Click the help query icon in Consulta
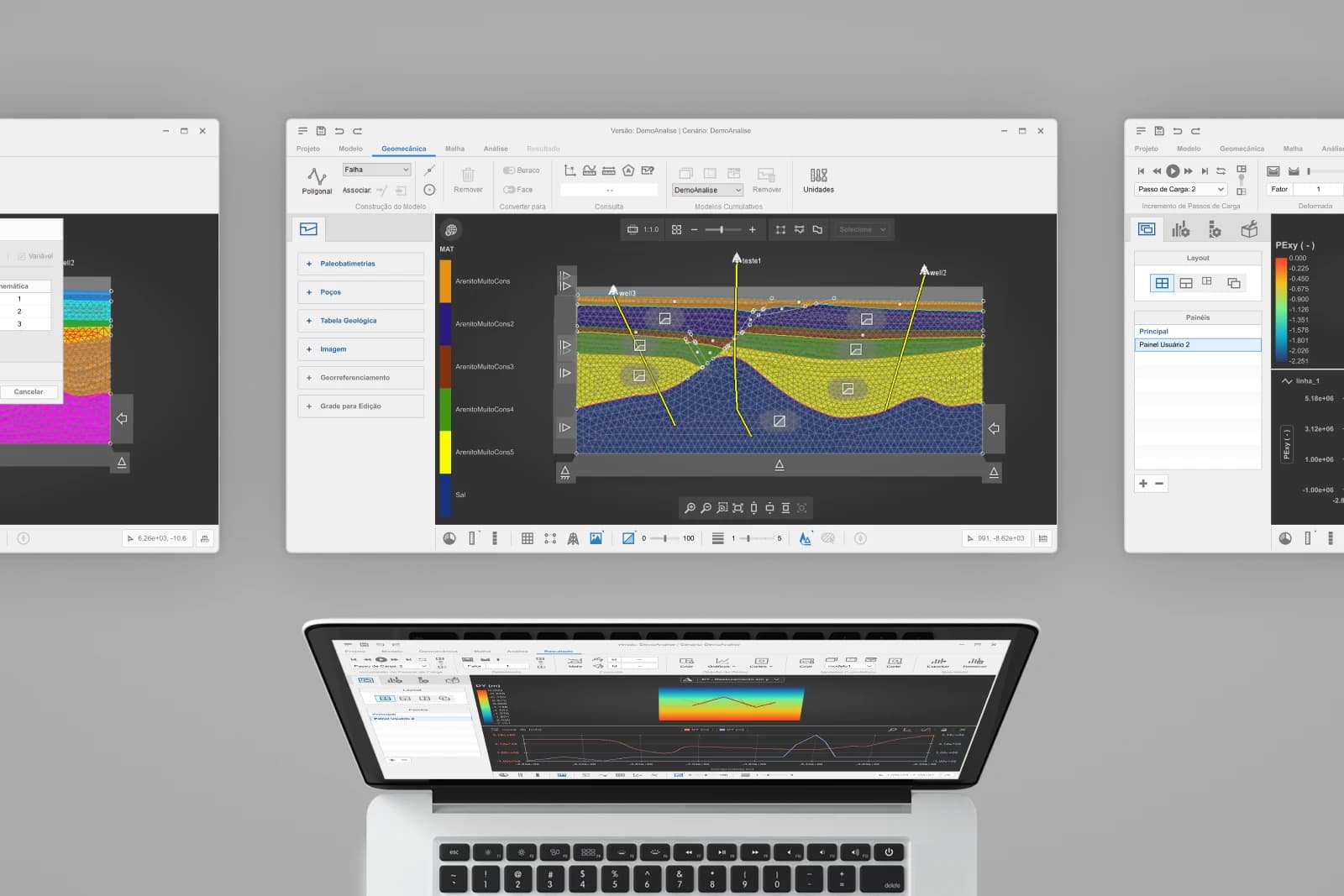 [648, 170]
